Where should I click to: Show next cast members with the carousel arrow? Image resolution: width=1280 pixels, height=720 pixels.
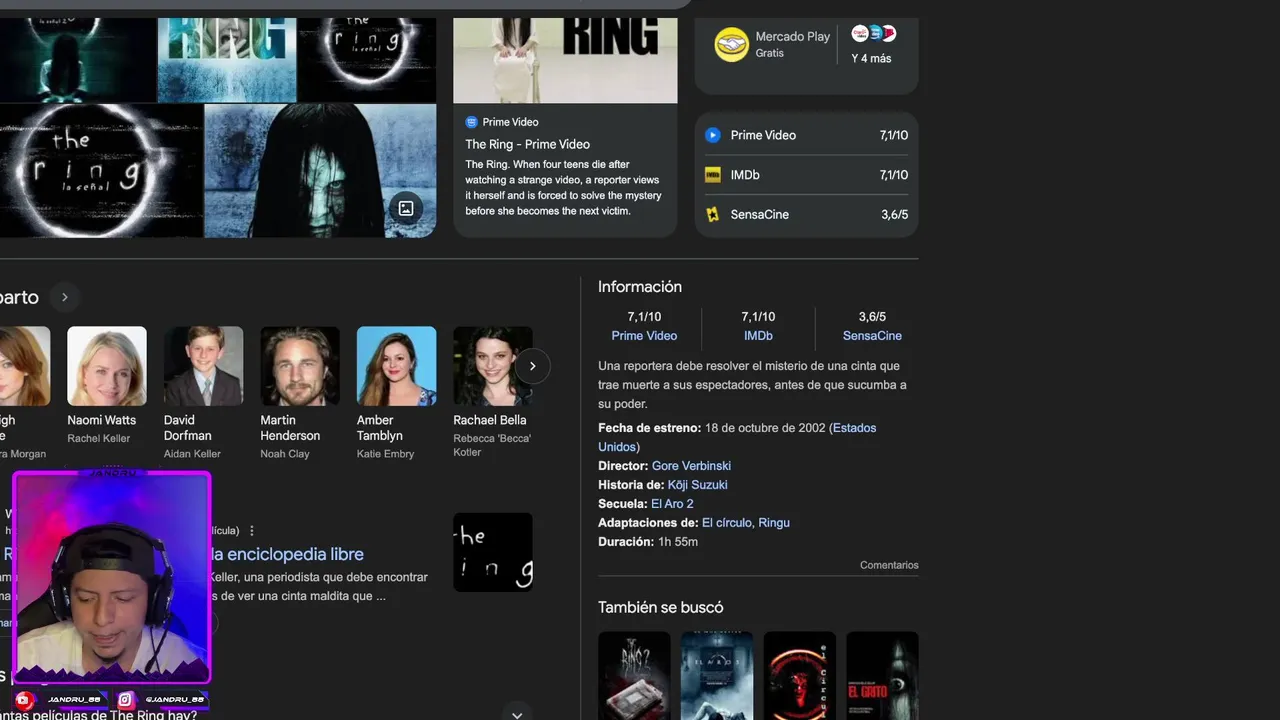click(x=532, y=366)
